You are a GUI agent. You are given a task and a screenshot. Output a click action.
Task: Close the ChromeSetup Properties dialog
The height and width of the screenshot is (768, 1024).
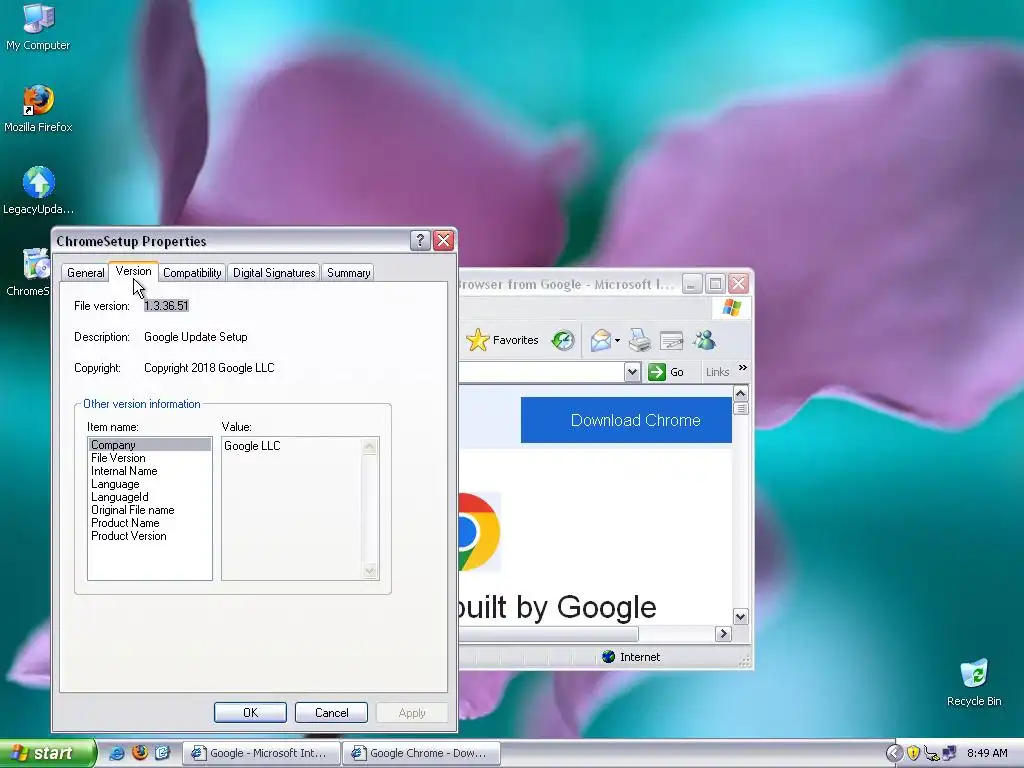(x=443, y=240)
